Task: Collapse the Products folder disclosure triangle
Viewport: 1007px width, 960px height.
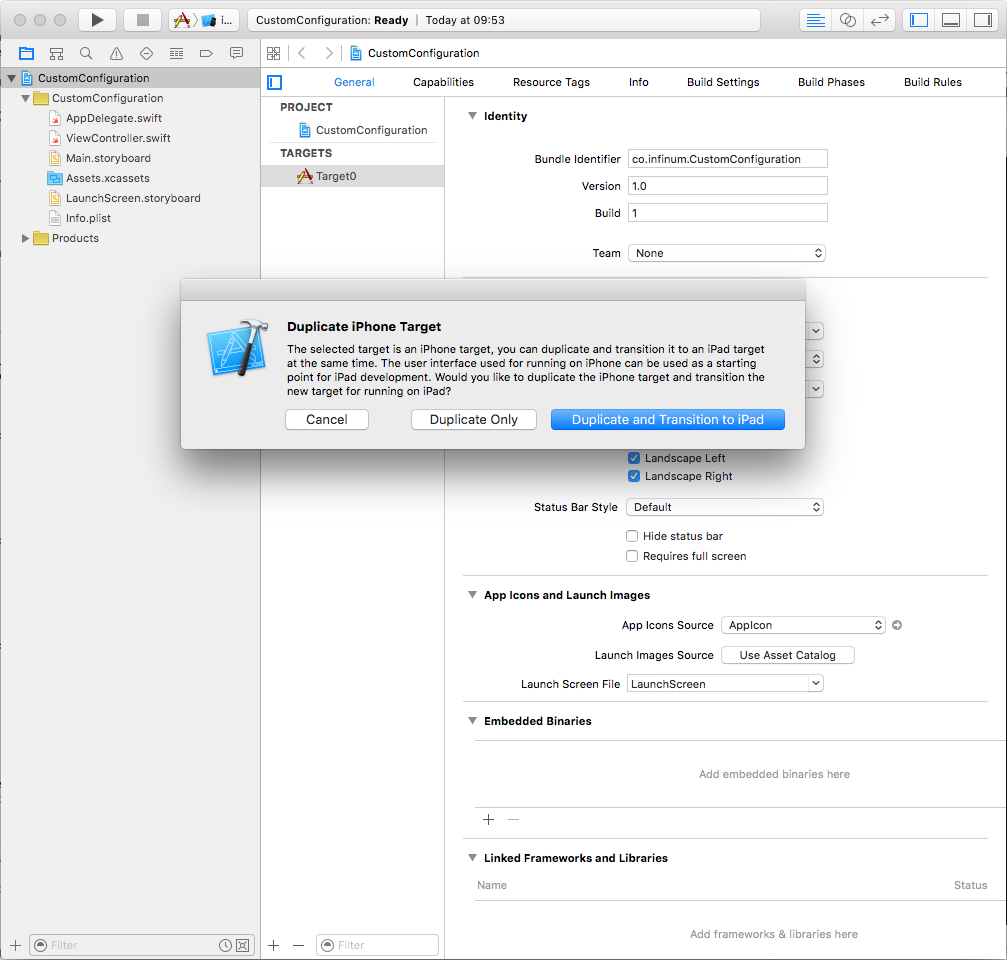Action: click(x=26, y=238)
